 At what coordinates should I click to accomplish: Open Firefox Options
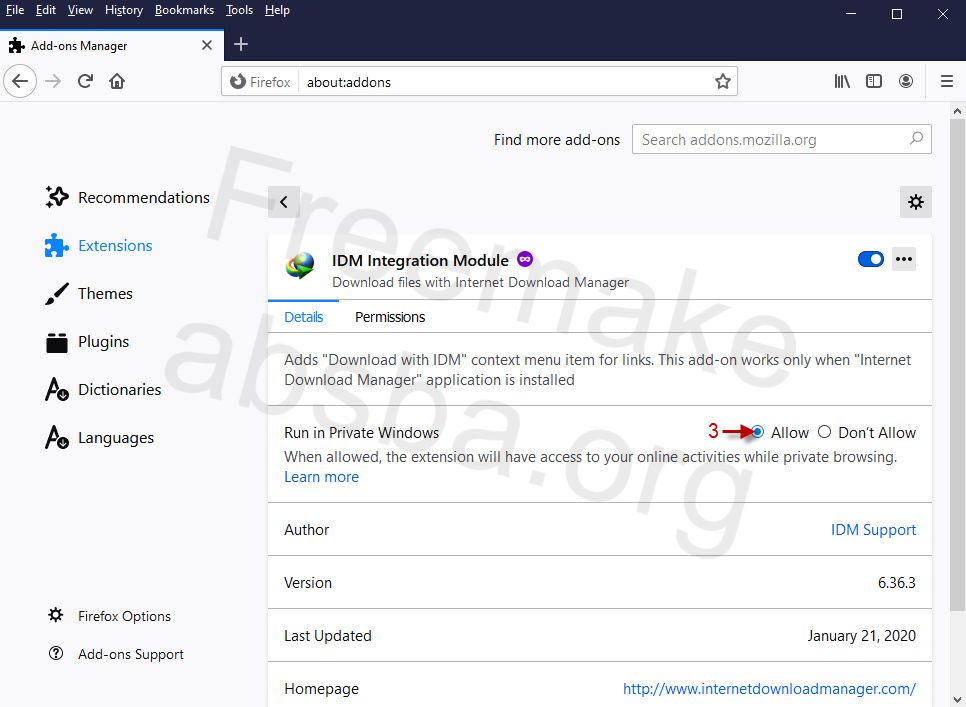(x=110, y=616)
